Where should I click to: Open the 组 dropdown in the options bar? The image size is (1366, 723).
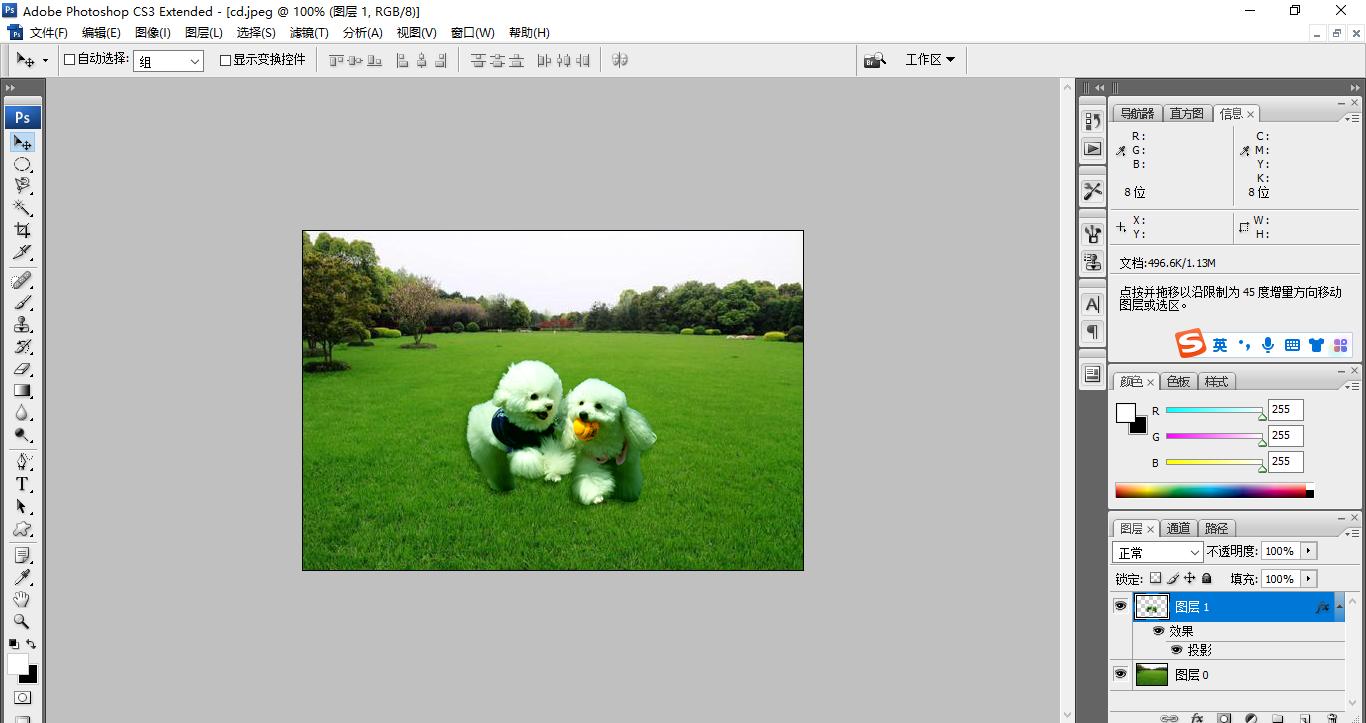coord(196,60)
